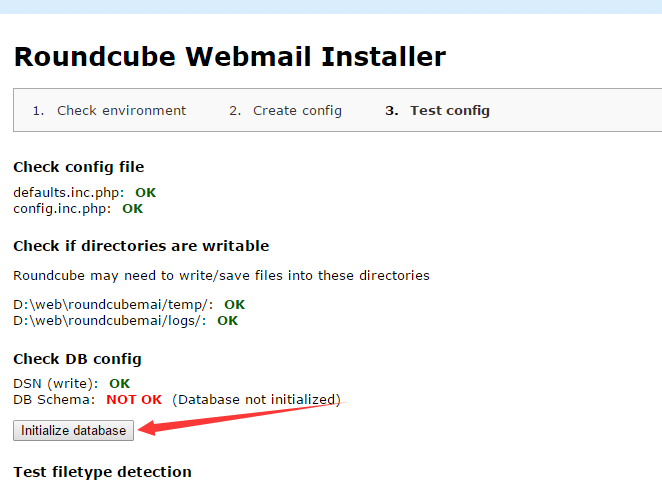Click the Initialize database button
Image resolution: width=662 pixels, height=486 pixels.
(x=73, y=430)
